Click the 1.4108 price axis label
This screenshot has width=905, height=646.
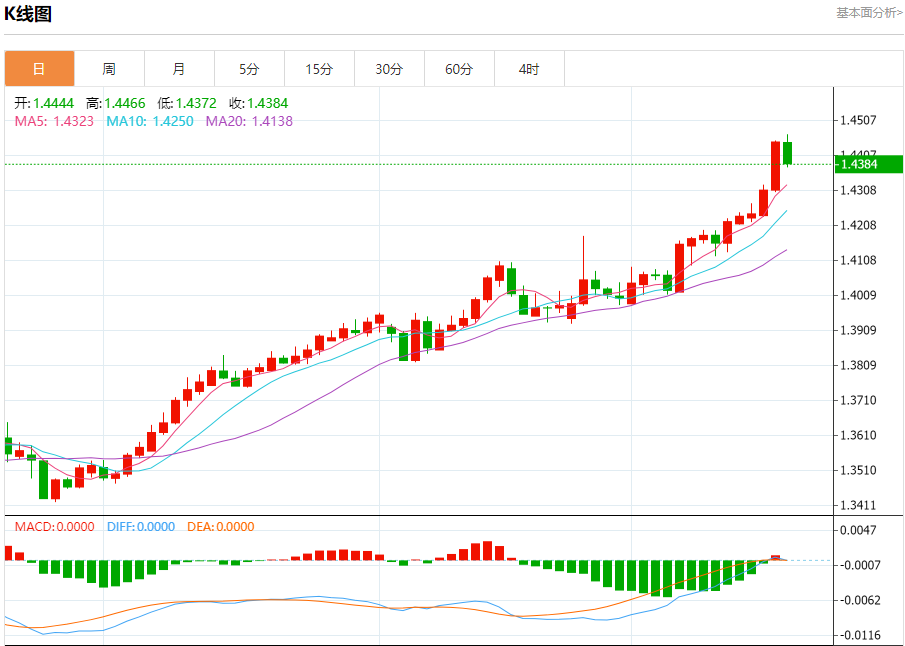858,260
